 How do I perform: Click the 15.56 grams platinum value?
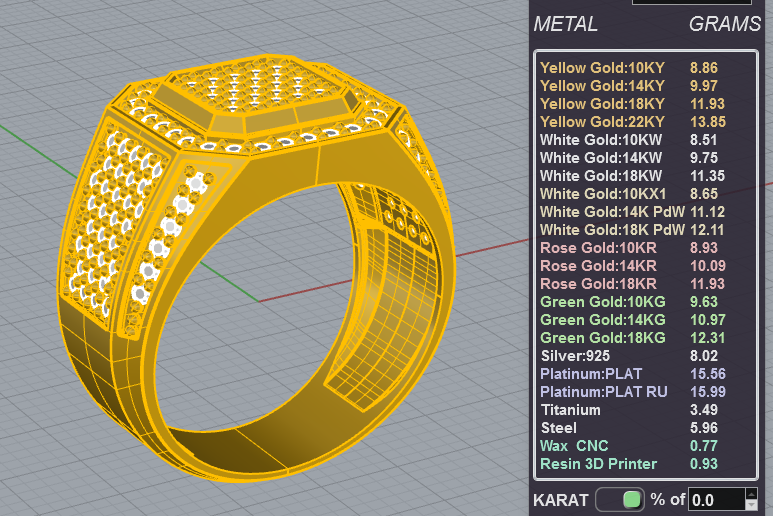click(708, 374)
